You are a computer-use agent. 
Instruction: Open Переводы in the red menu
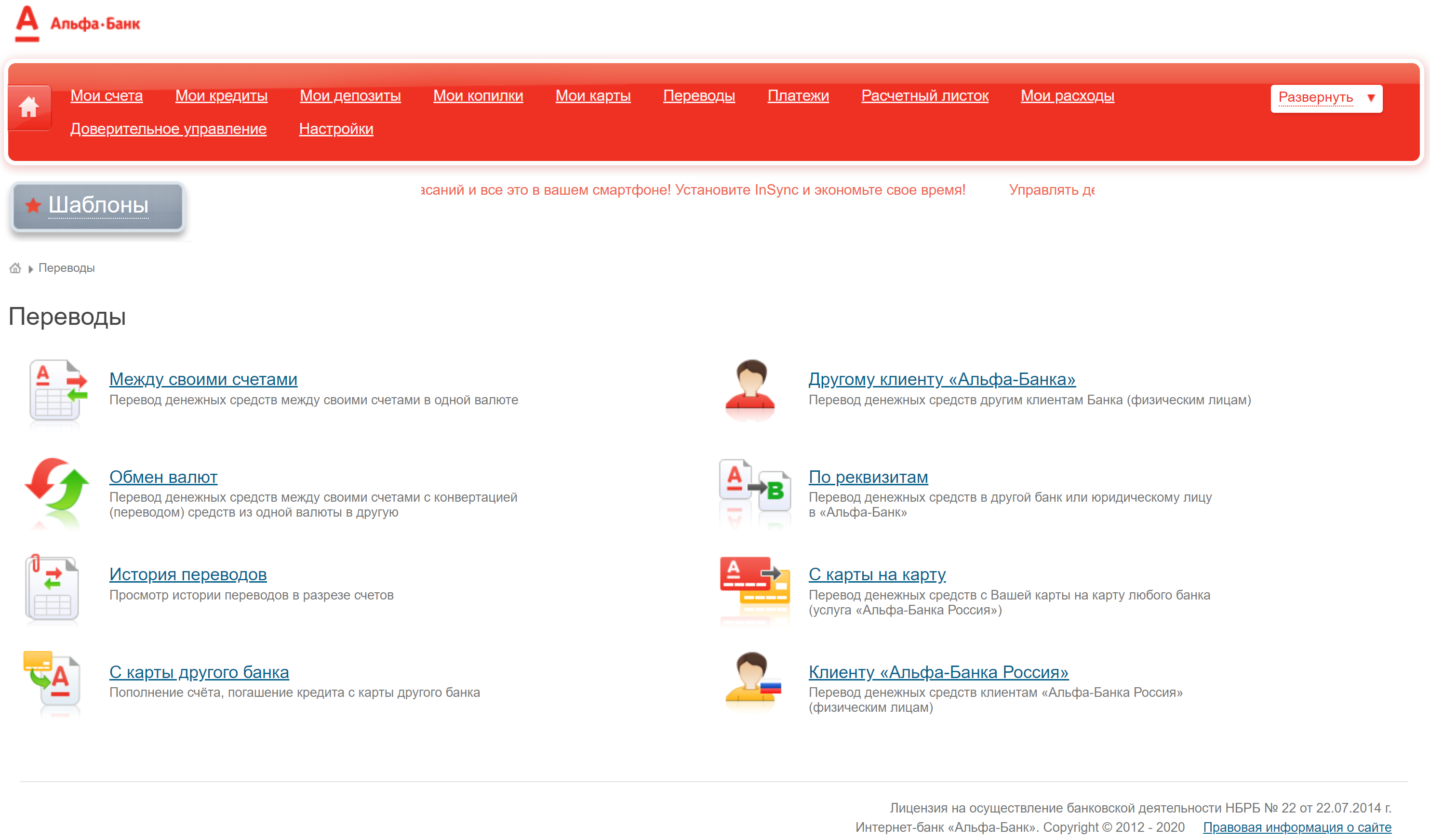699,96
